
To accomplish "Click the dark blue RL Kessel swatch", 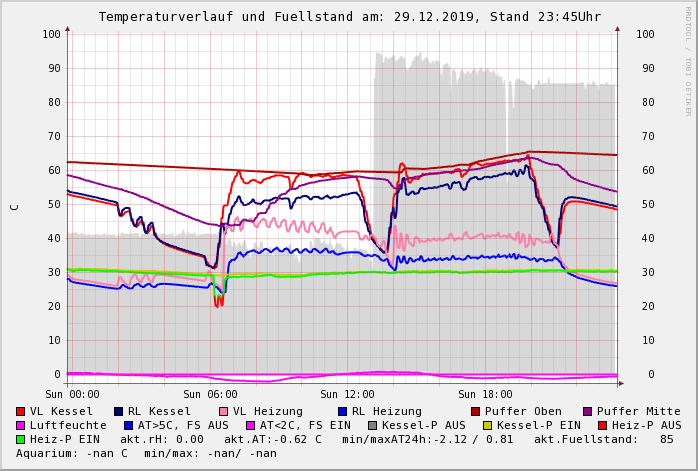I will click(x=119, y=411).
